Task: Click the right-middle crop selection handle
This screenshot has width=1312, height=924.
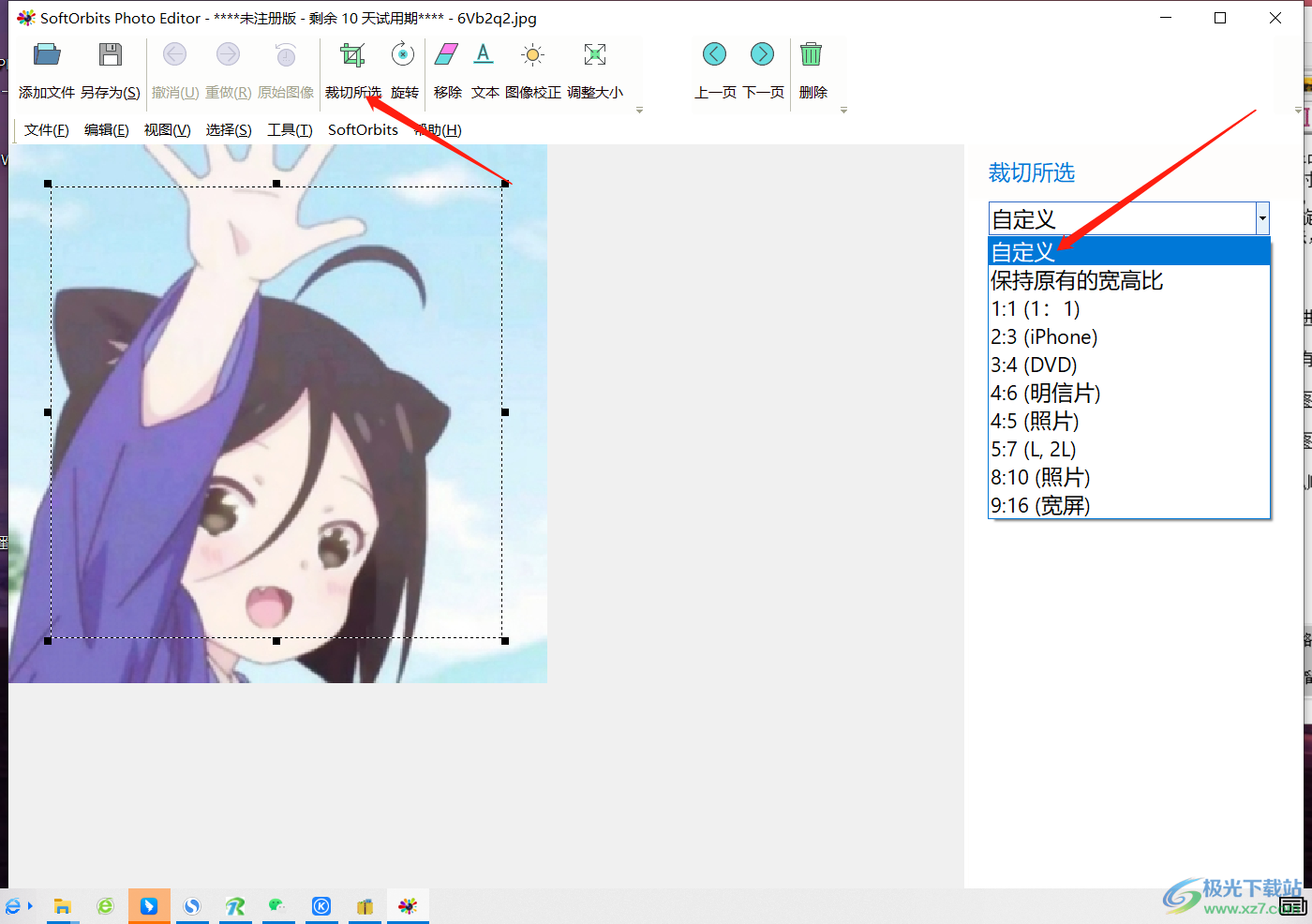Action: click(505, 412)
